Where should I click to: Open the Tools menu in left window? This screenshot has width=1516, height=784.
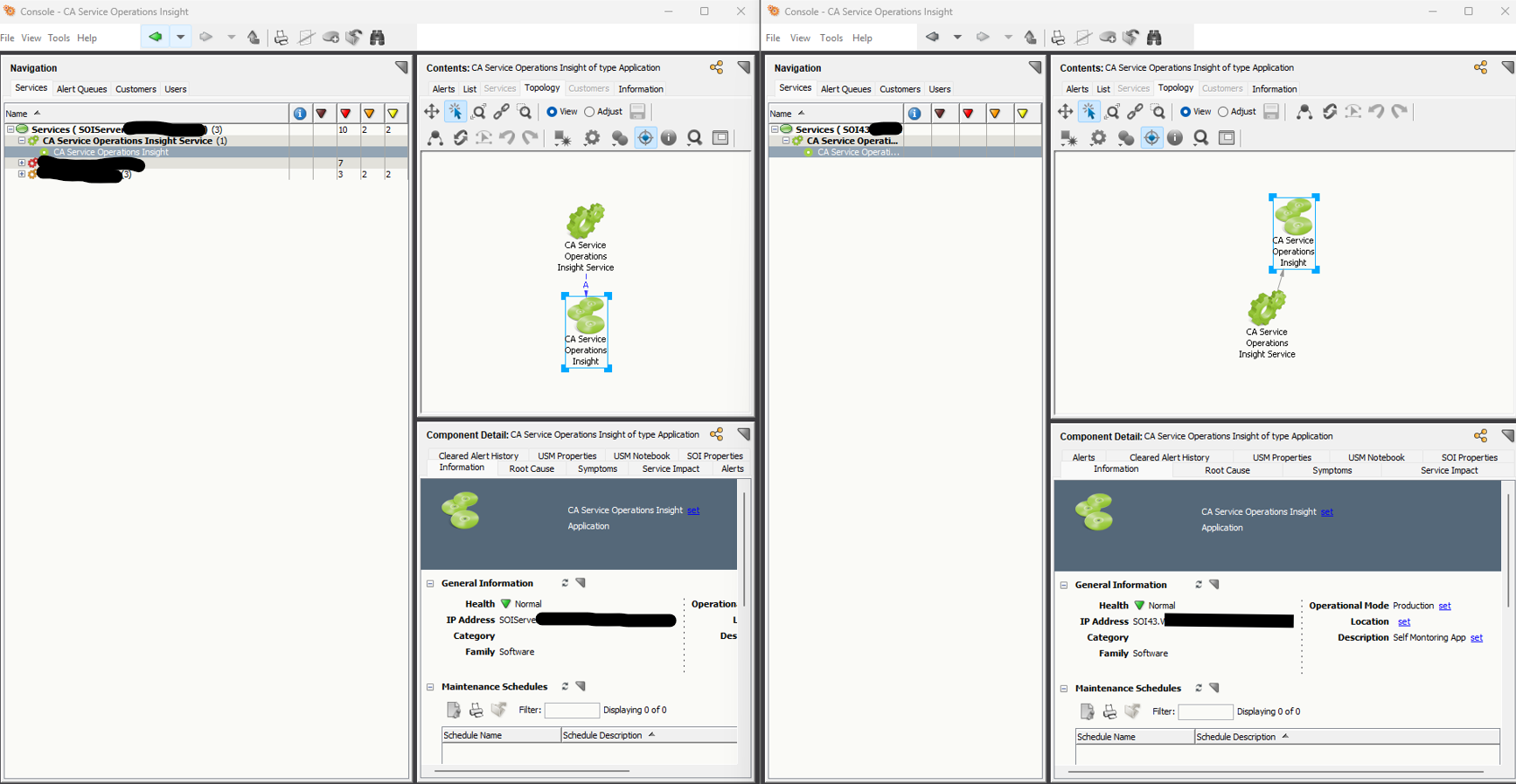coord(59,38)
